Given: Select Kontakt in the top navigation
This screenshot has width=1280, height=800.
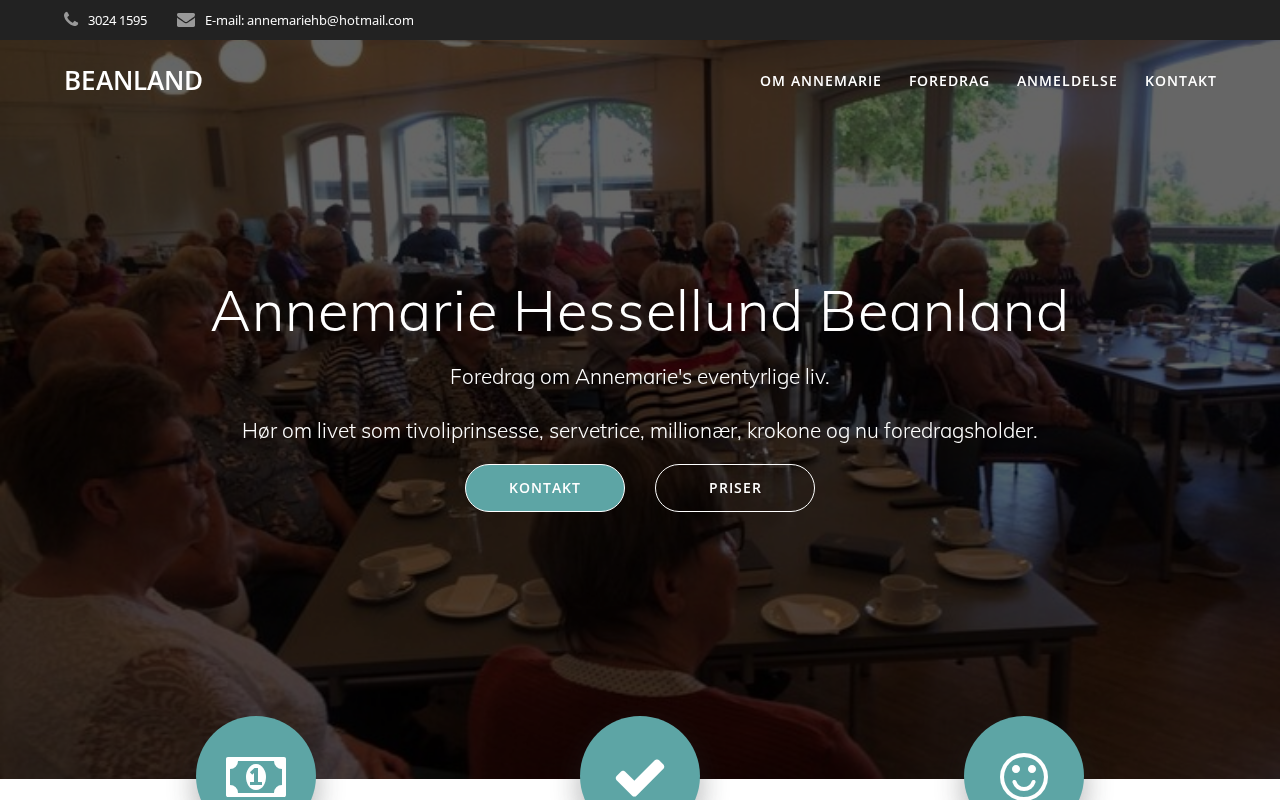Looking at the screenshot, I should pos(1181,81).
